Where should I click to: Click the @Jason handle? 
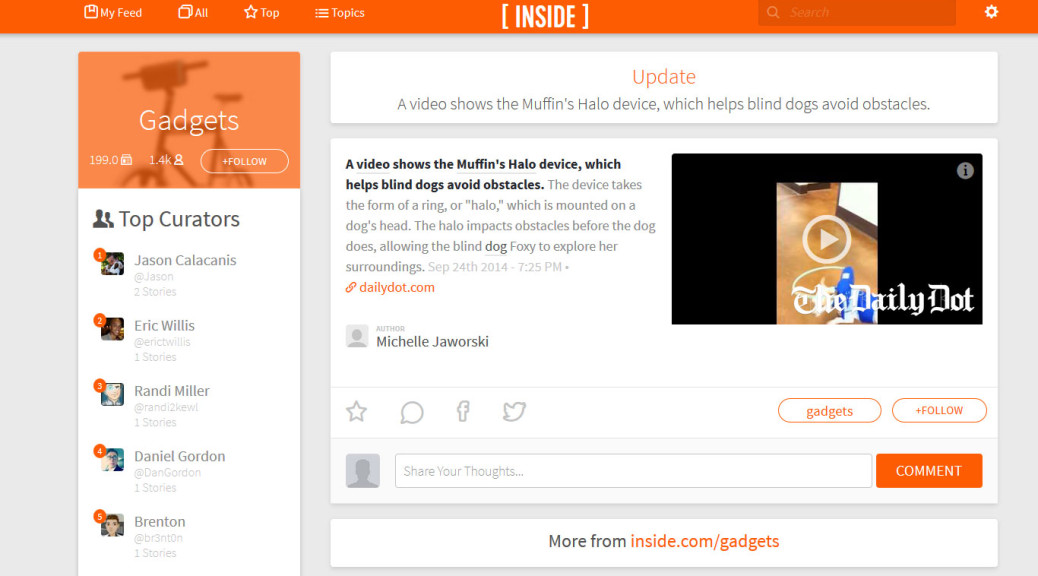coord(154,277)
